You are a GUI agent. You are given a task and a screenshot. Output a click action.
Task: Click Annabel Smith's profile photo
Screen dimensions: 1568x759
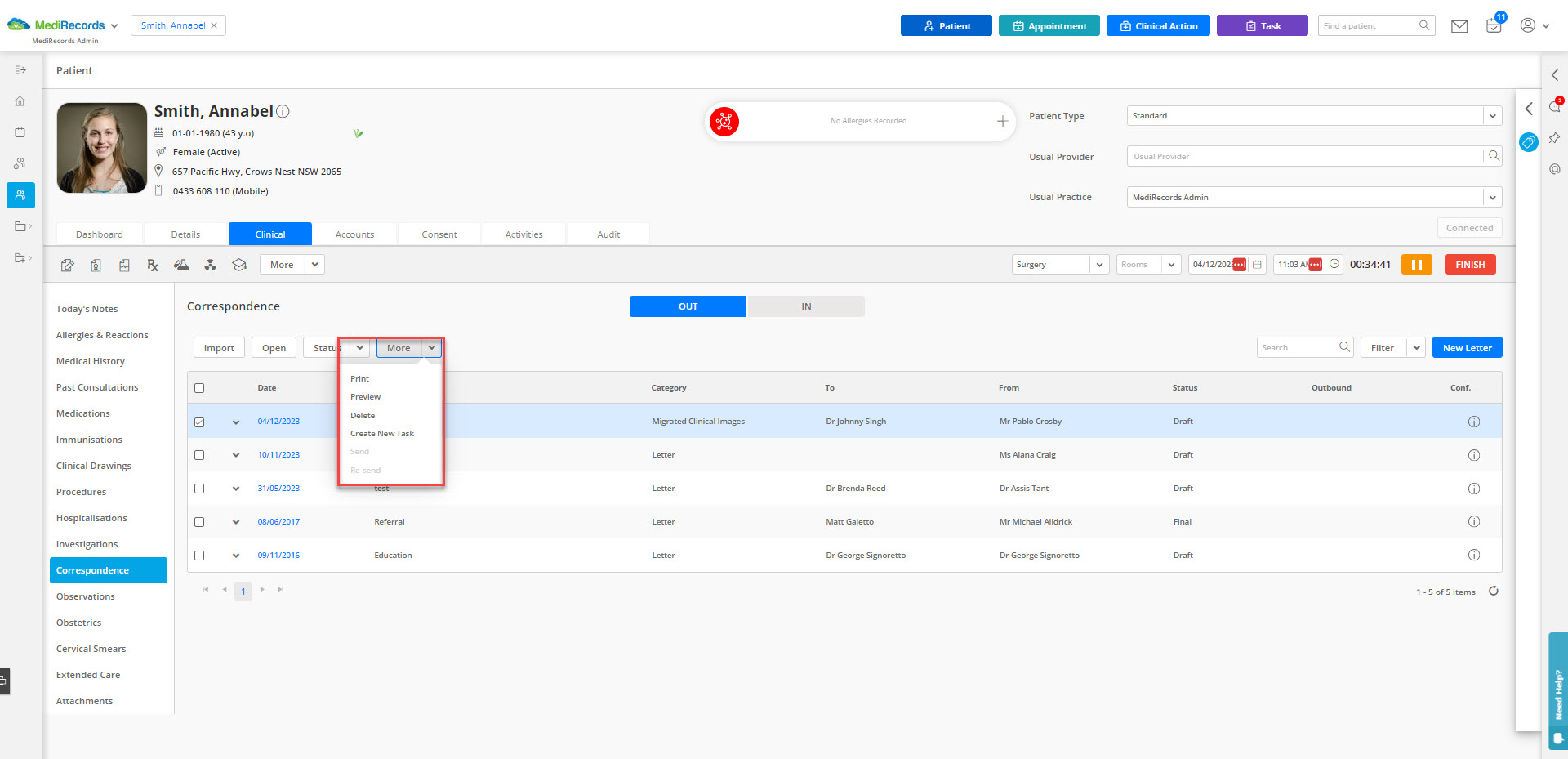(x=102, y=148)
